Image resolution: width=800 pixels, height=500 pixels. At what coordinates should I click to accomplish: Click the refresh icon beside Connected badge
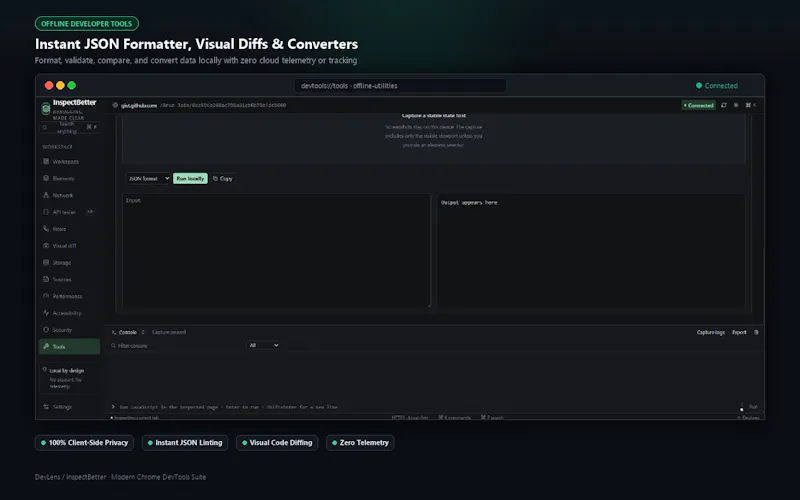[723, 105]
